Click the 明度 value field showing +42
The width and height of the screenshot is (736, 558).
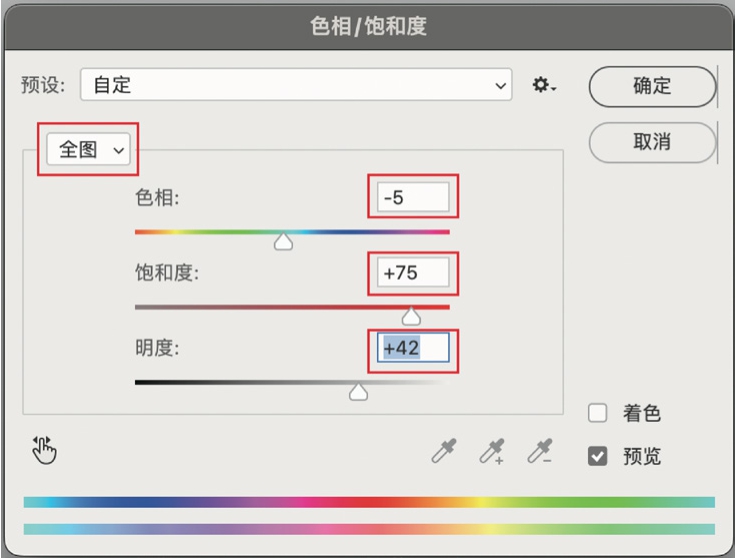[413, 348]
